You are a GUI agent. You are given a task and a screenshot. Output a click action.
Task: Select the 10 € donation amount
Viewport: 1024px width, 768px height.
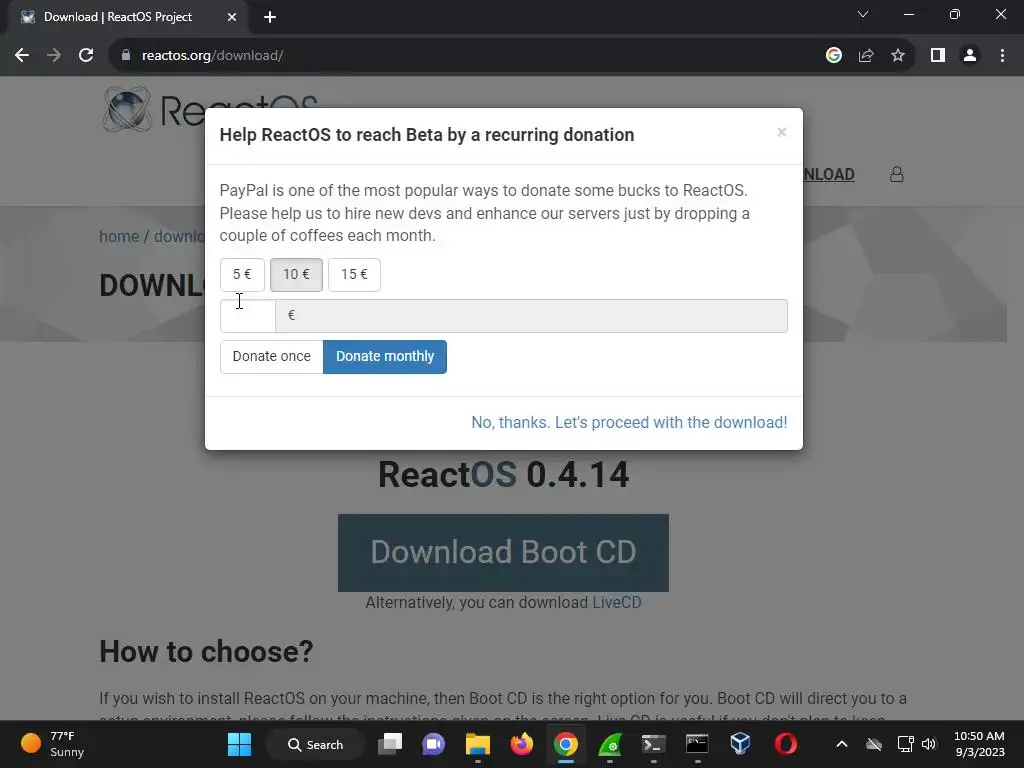(296, 274)
